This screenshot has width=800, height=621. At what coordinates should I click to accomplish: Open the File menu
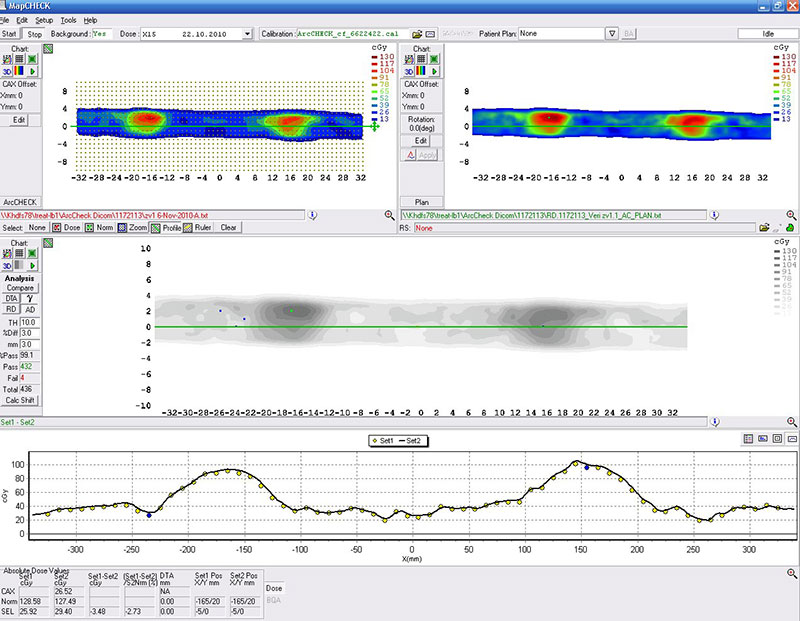click(x=5, y=20)
